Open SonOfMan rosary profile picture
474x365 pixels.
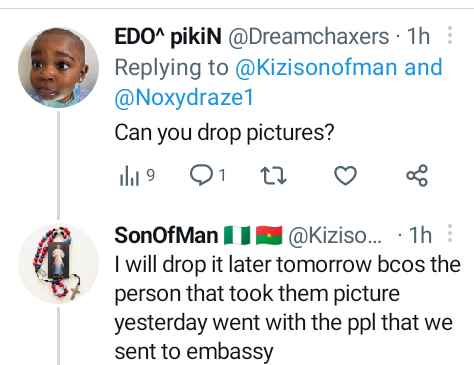click(58, 264)
